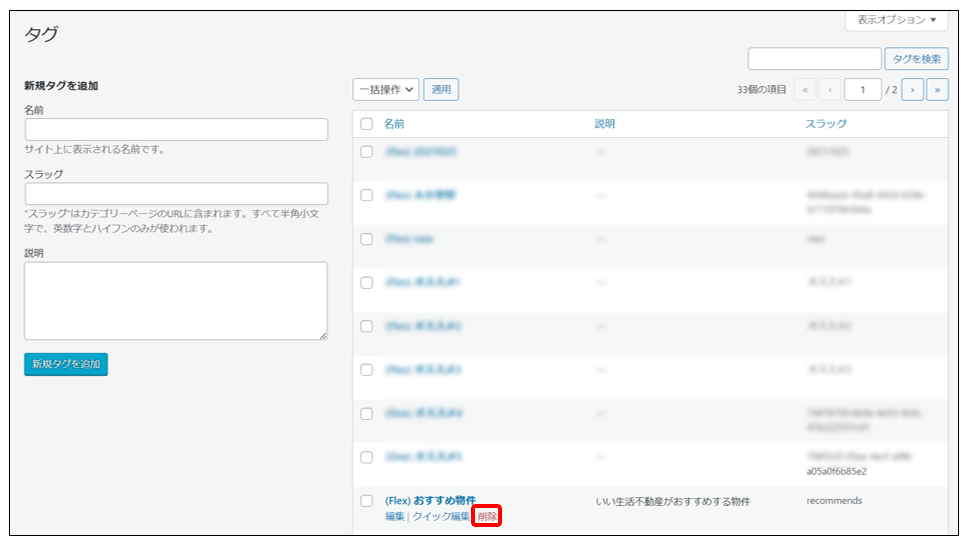The width and height of the screenshot is (970, 546).
Task: Jump to the last page of tags
Action: pos(937,90)
